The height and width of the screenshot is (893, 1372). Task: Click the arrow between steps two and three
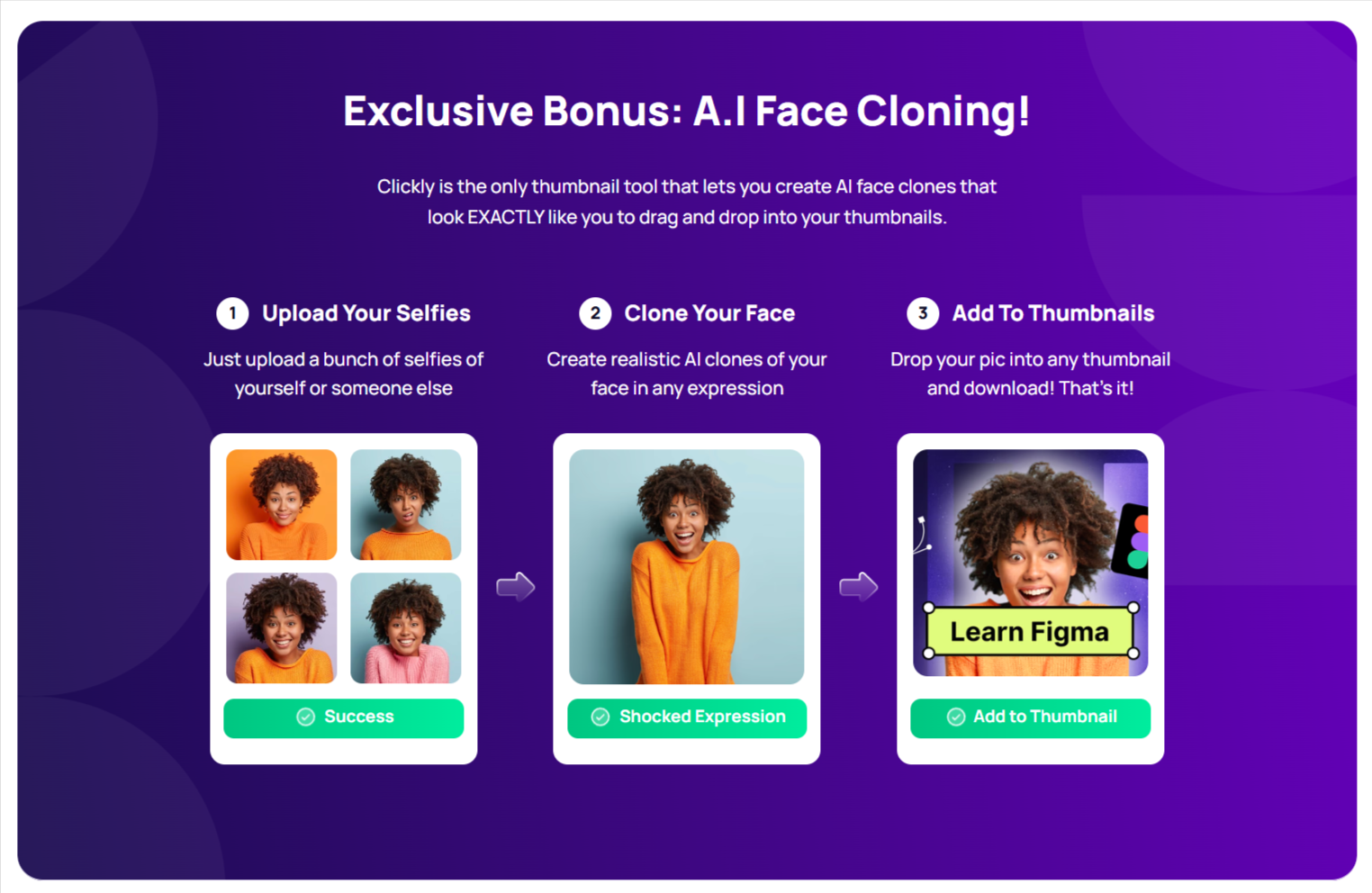coord(859,587)
